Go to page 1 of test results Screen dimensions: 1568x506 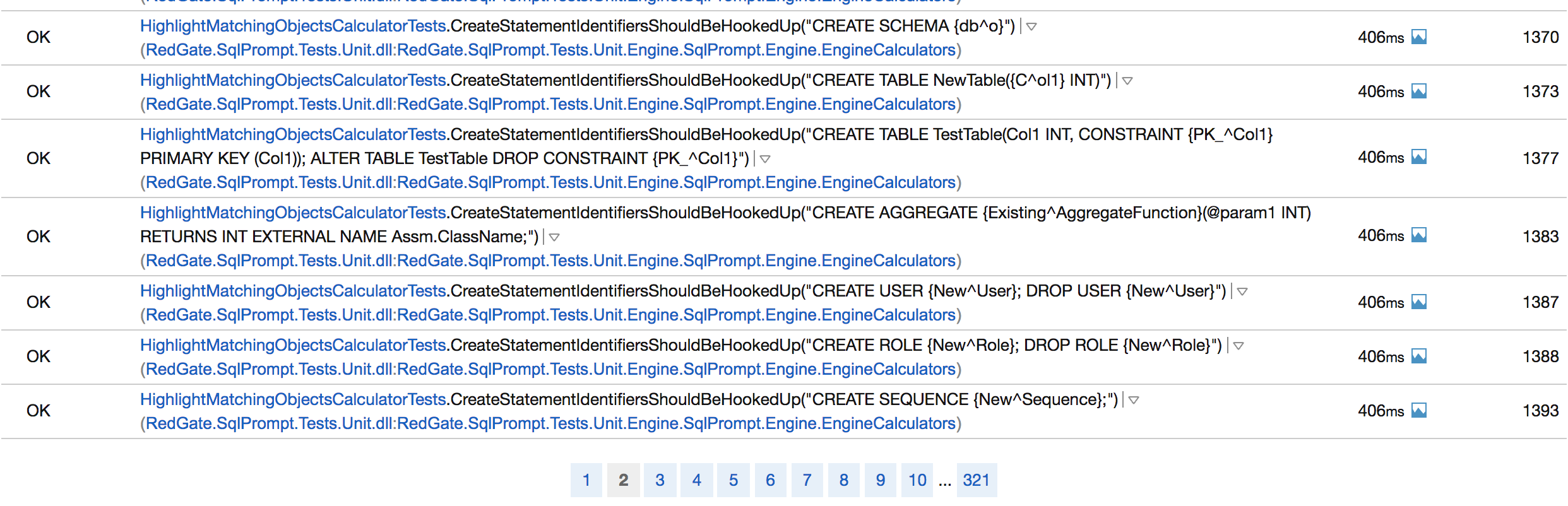pyautogui.click(x=586, y=481)
